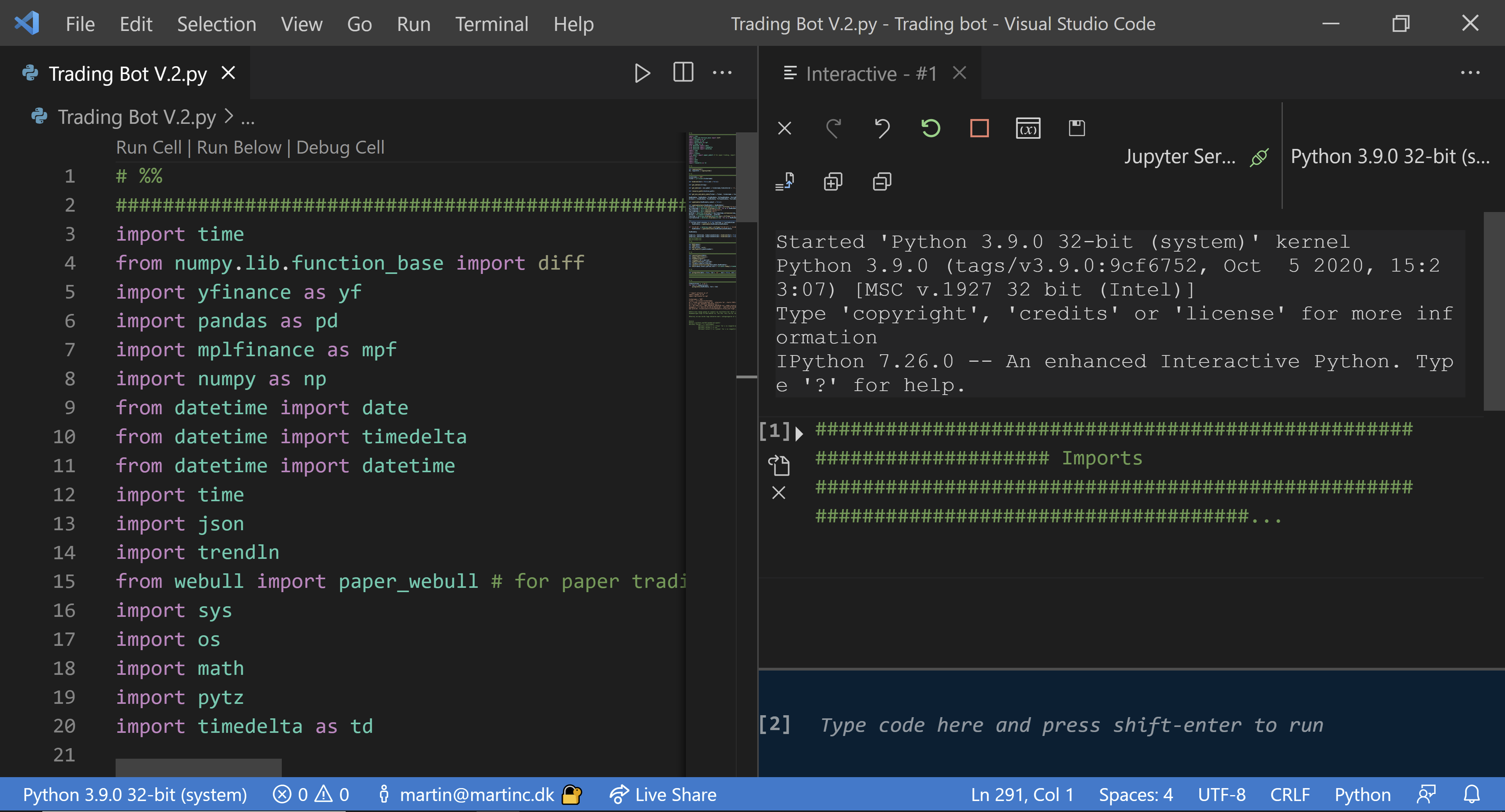Image resolution: width=1505 pixels, height=812 pixels.
Task: Interrupt the kernel with the red stop icon
Action: tap(980, 128)
